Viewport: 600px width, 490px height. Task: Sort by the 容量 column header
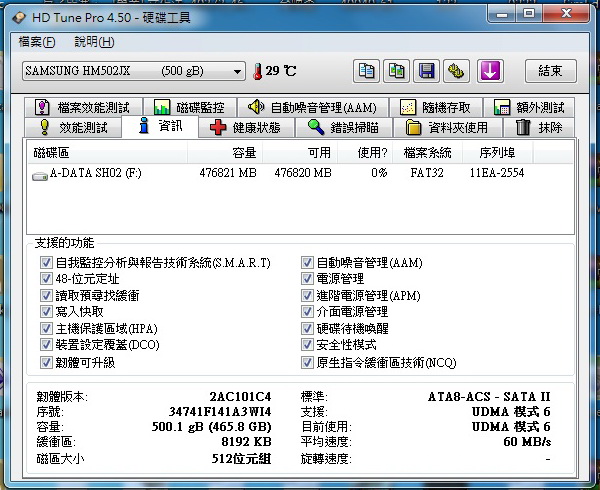225,153
